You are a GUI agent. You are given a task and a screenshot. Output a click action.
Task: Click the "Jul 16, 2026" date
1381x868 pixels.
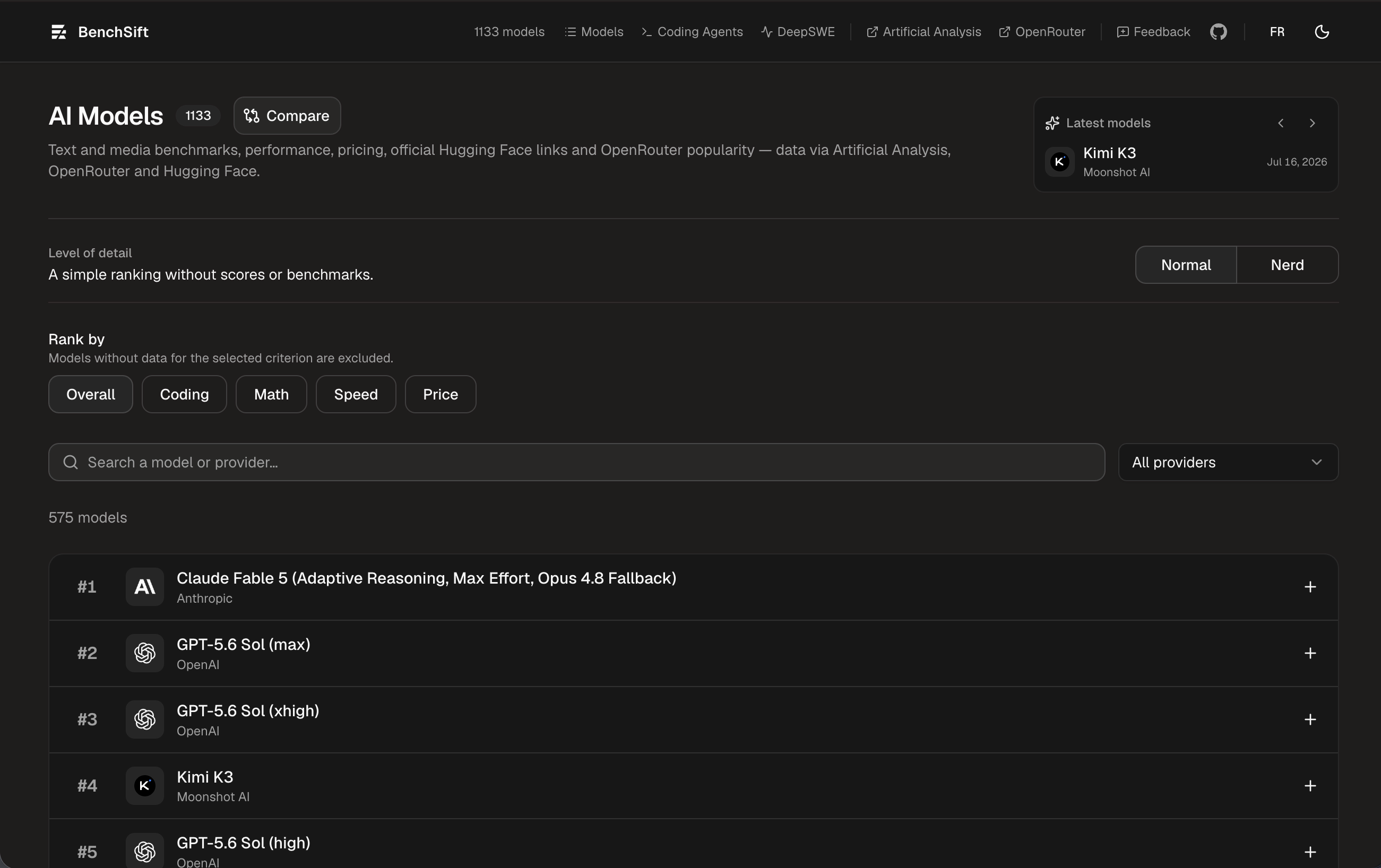tap(1297, 162)
